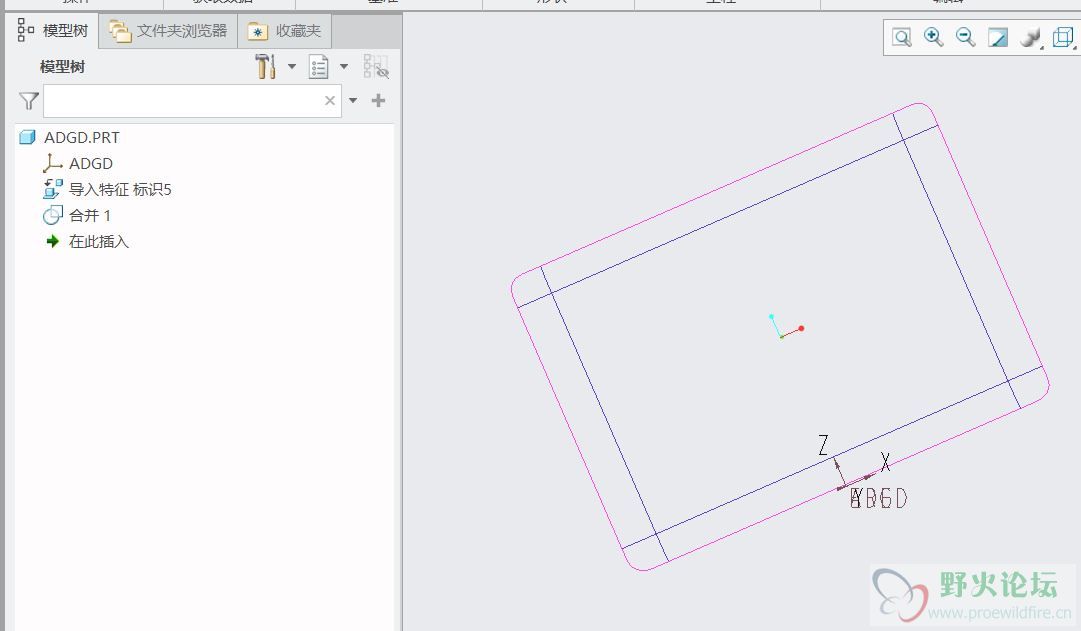Click the ADGD coordinate label in viewport
The width and height of the screenshot is (1081, 631).
(879, 498)
